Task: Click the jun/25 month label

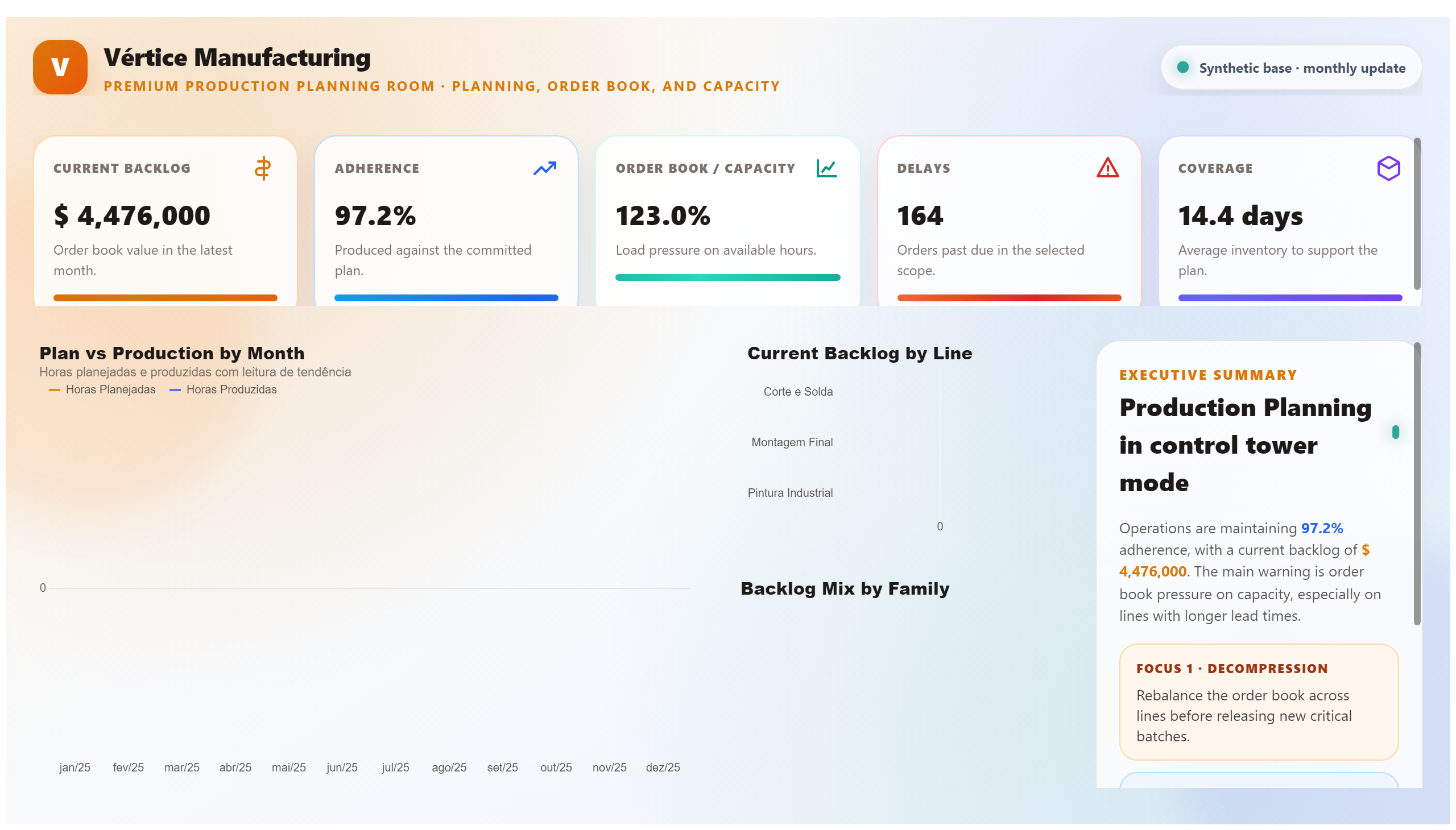Action: 342,767
